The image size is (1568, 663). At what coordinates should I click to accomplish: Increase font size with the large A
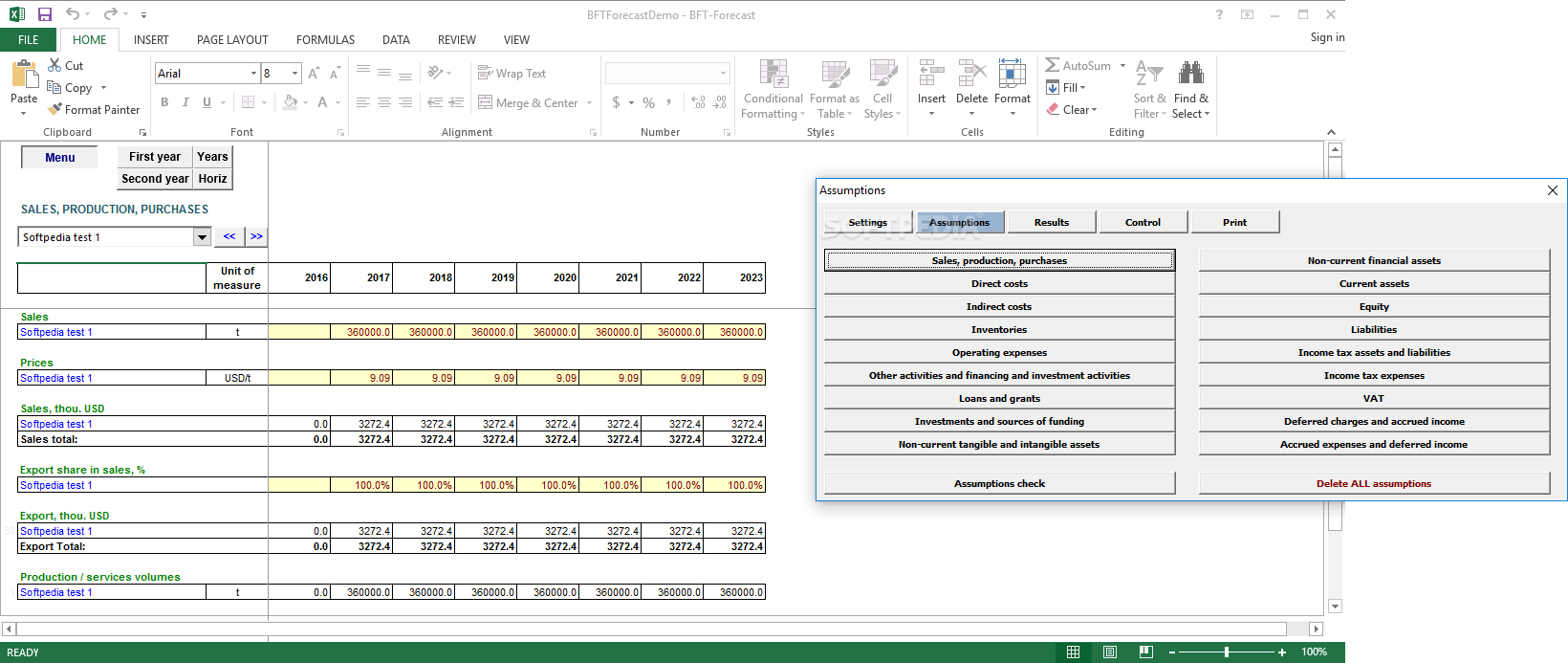(314, 73)
